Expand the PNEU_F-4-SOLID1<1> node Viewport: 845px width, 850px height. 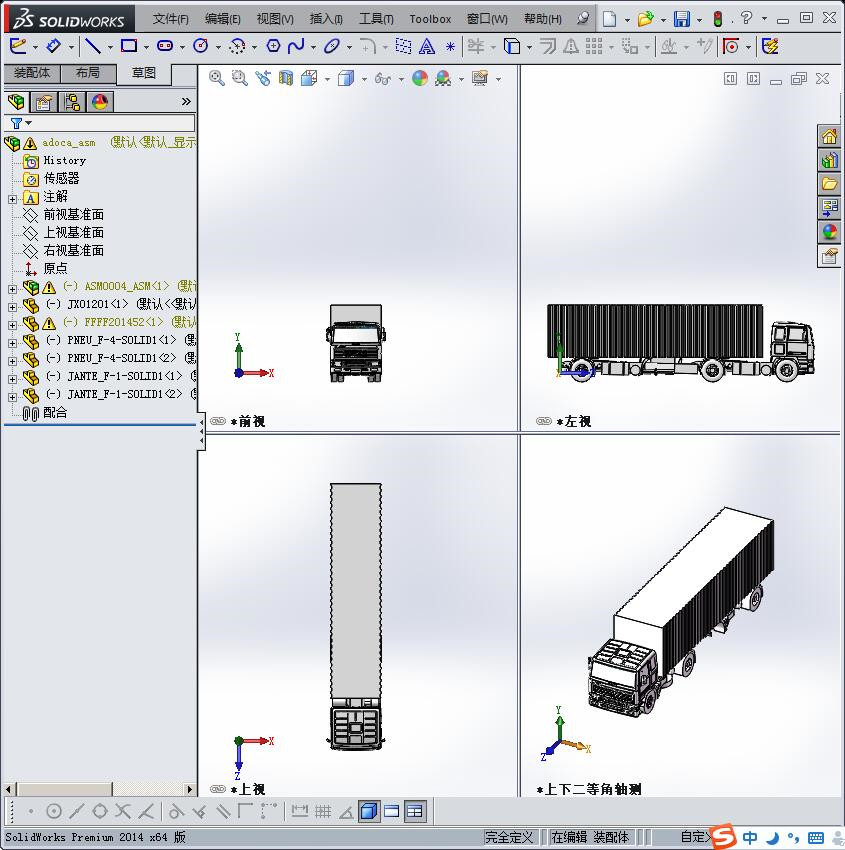coord(12,343)
